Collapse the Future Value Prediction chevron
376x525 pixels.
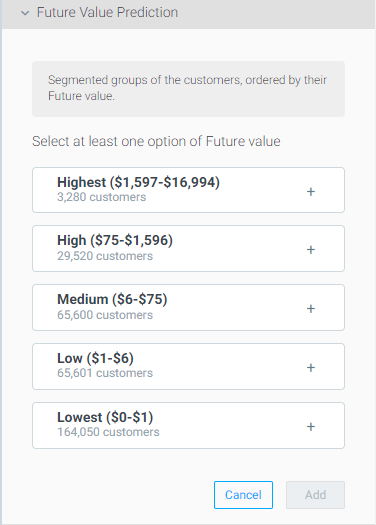(x=25, y=13)
